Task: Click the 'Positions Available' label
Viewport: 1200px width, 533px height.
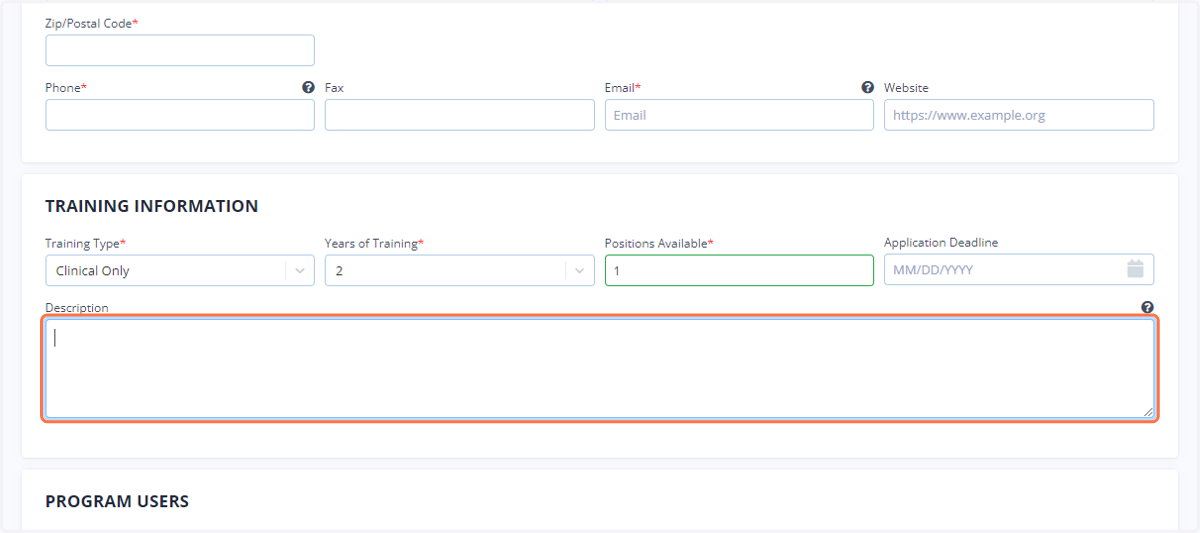Action: 659,243
